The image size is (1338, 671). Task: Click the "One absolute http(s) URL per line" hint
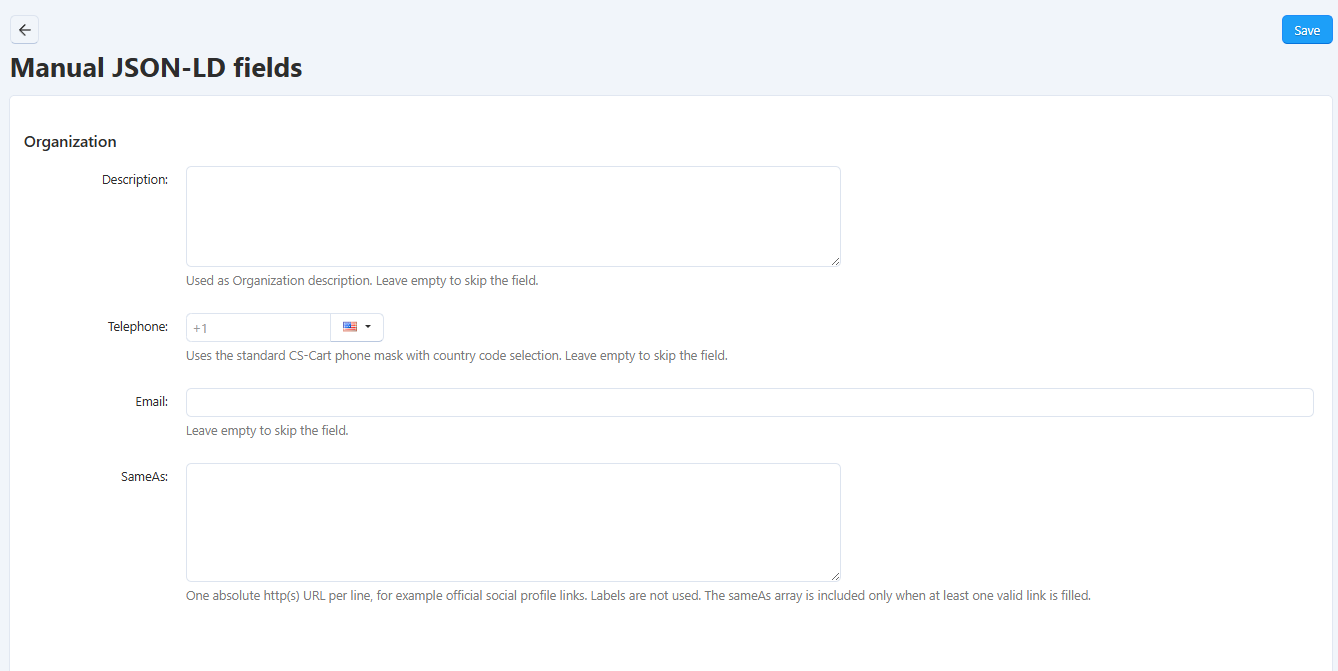[x=638, y=596]
